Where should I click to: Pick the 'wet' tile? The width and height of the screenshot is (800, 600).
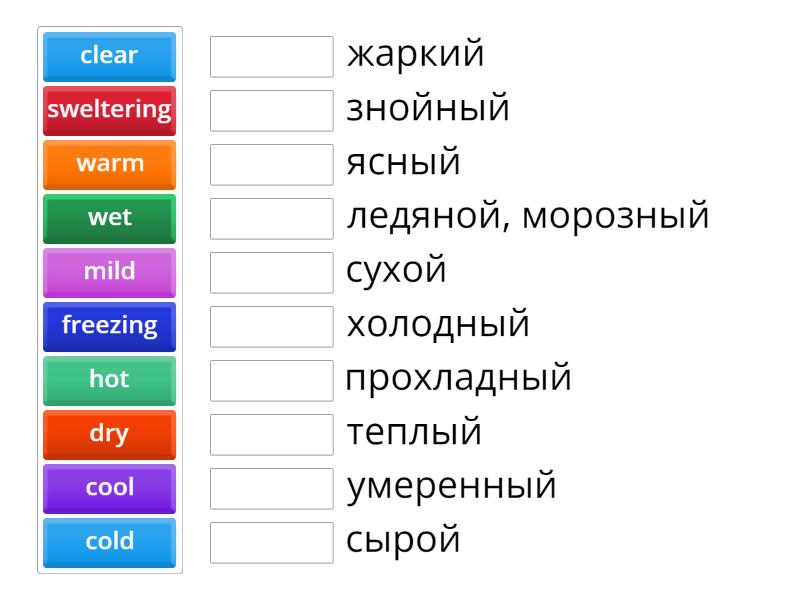point(109,218)
